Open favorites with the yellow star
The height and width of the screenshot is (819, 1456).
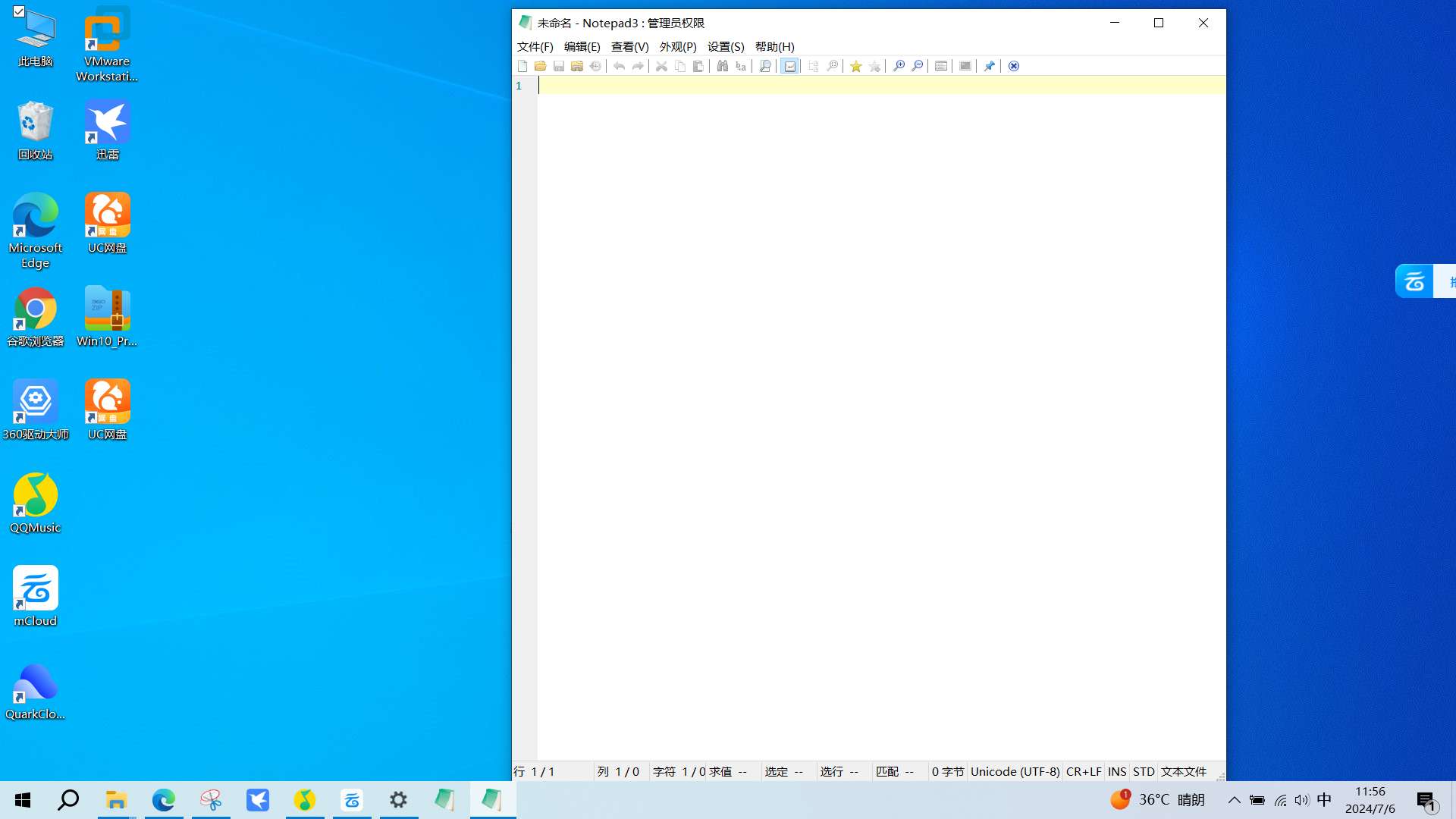(855, 66)
